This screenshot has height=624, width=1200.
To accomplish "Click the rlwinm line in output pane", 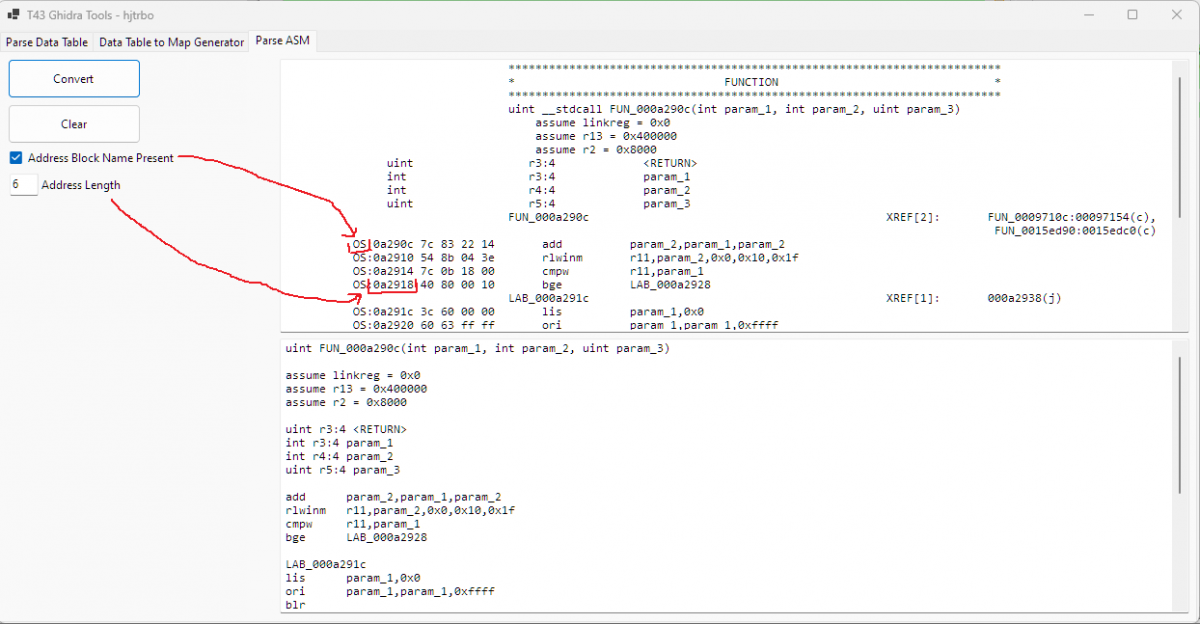I will pos(400,510).
